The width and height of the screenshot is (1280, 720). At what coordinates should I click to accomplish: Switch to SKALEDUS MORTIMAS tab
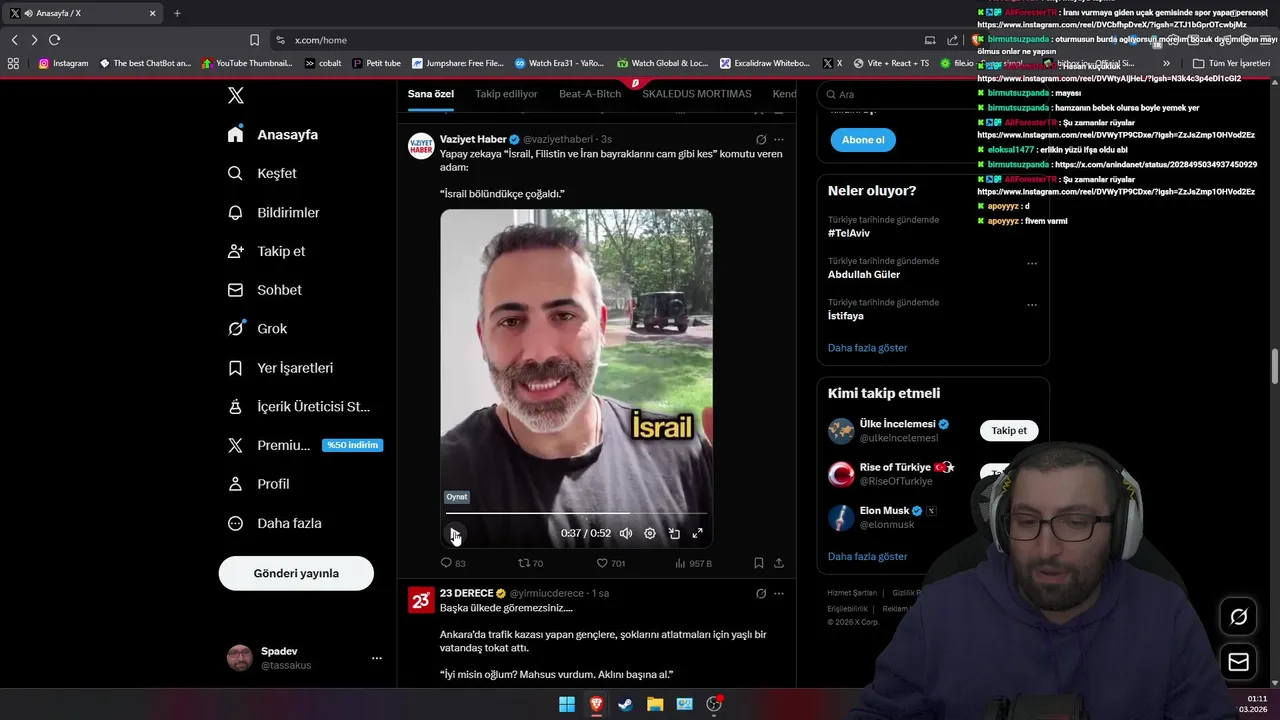click(x=697, y=94)
